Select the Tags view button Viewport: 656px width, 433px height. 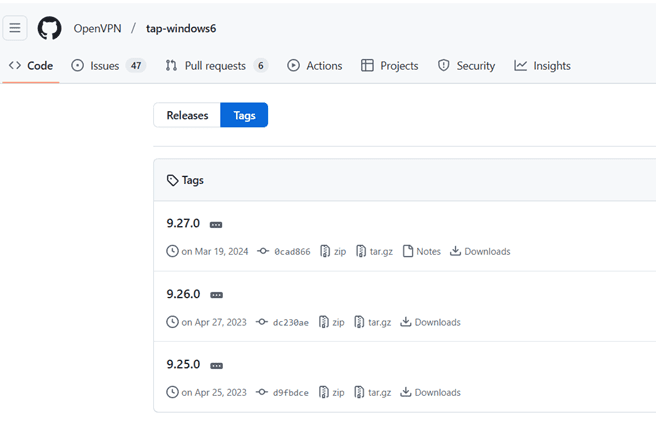pyautogui.click(x=244, y=115)
